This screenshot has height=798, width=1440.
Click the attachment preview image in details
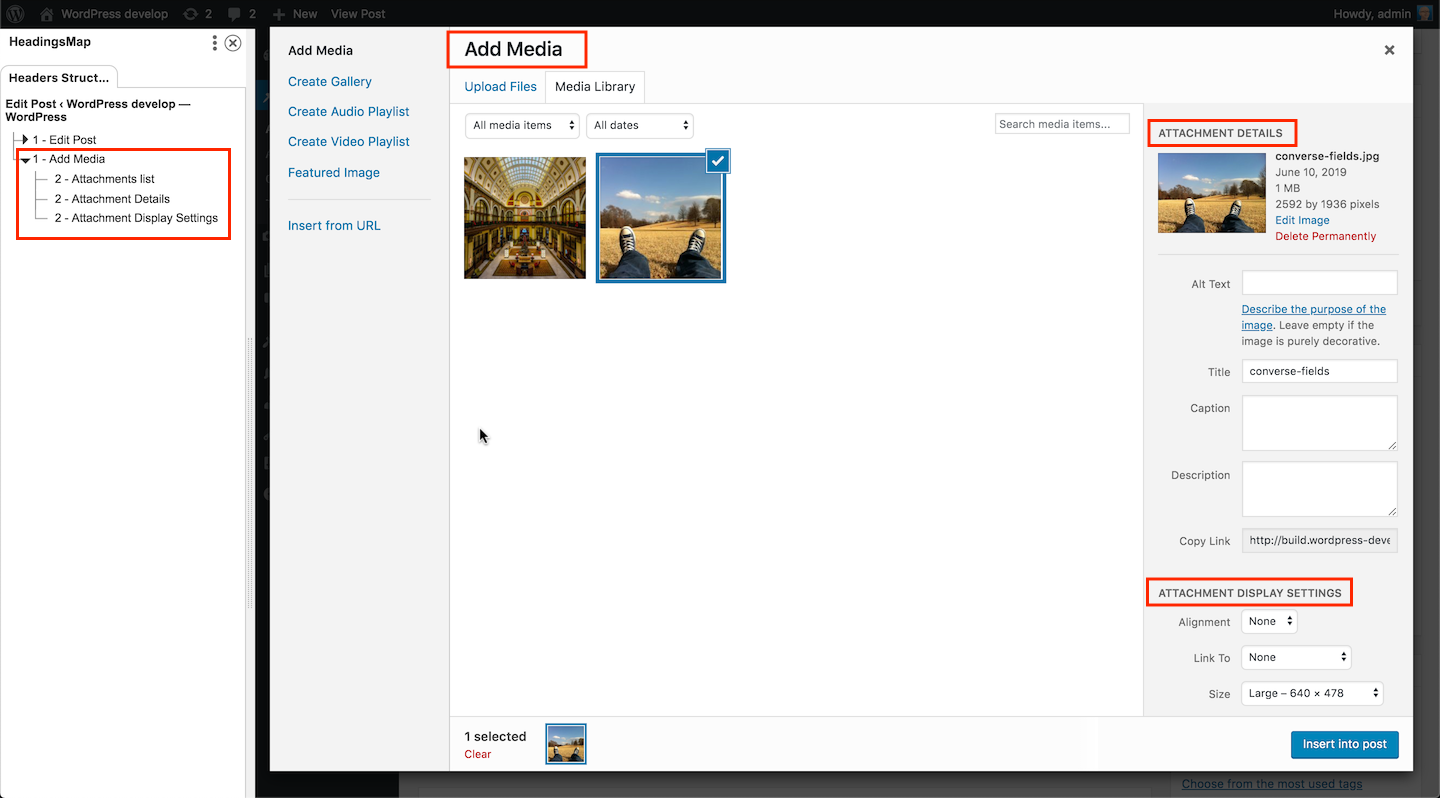[1212, 192]
